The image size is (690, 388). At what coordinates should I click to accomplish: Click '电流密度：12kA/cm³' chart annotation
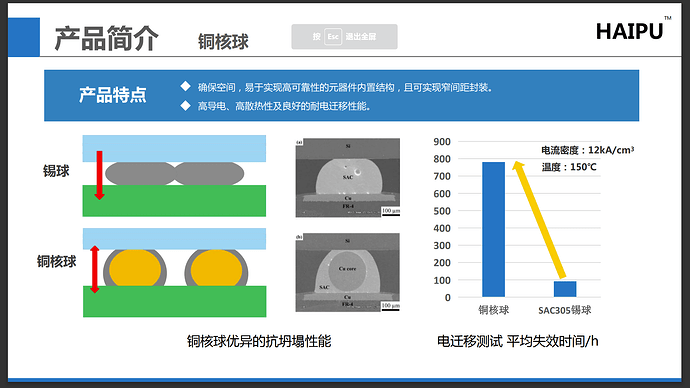[x=587, y=150]
